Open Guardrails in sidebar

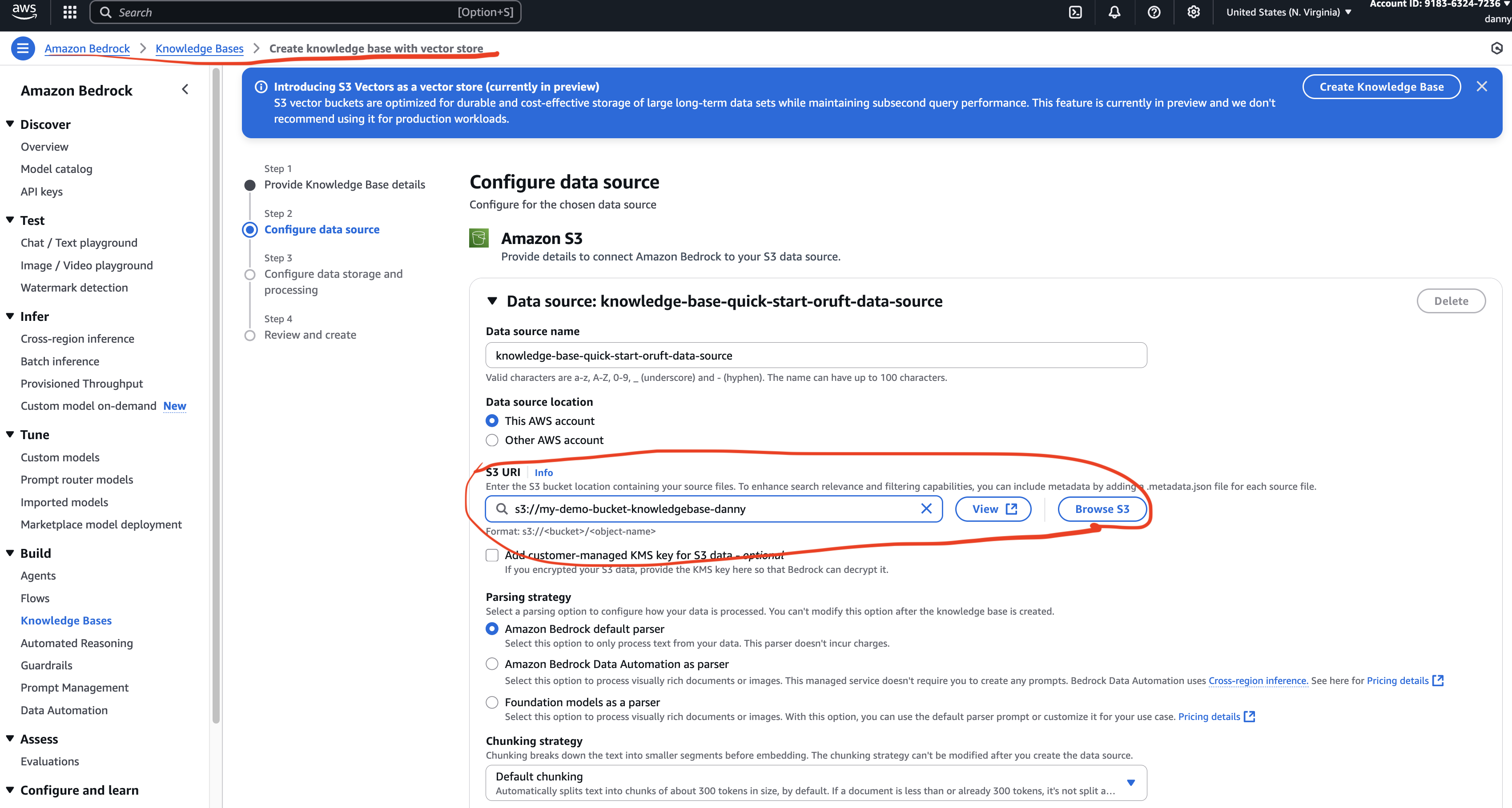pos(46,665)
